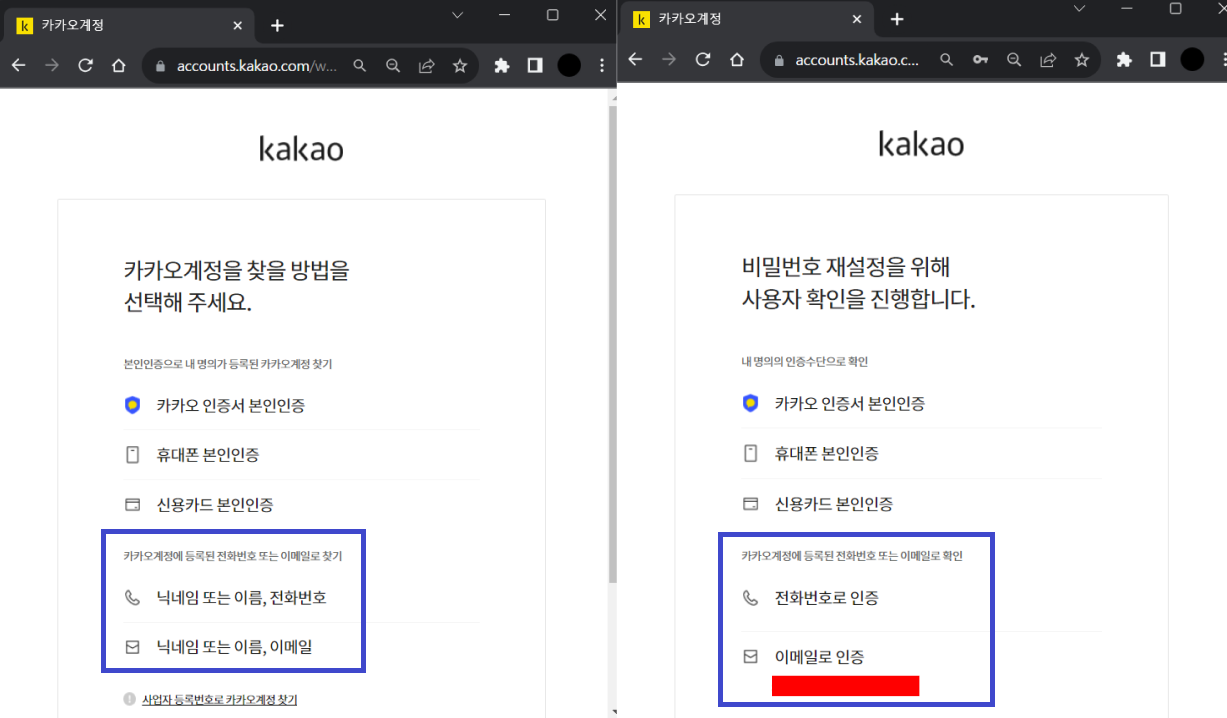The height and width of the screenshot is (718, 1227).
Task: Choose 휴대폰 본인인증 in left window
Action: click(301, 455)
